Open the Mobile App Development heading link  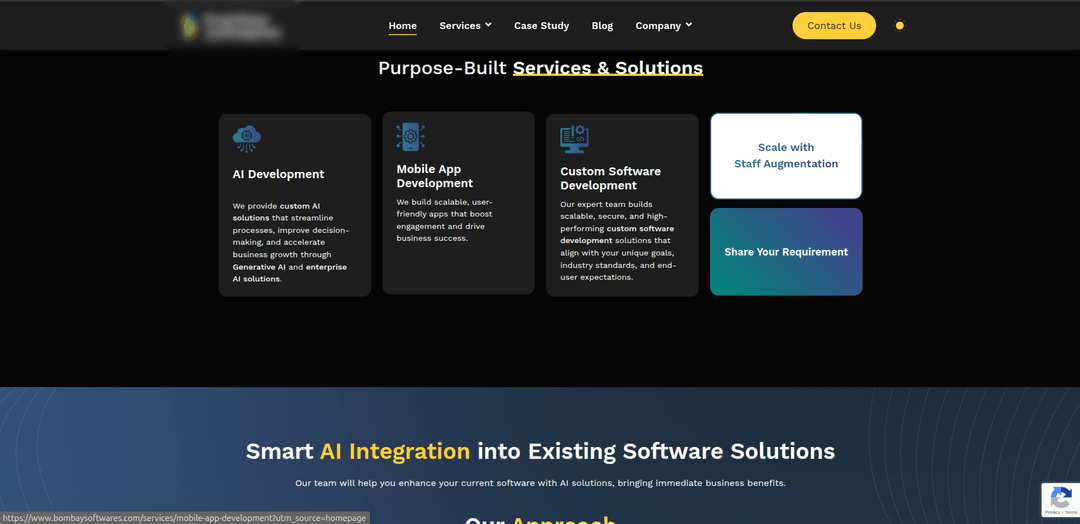pyautogui.click(x=435, y=176)
